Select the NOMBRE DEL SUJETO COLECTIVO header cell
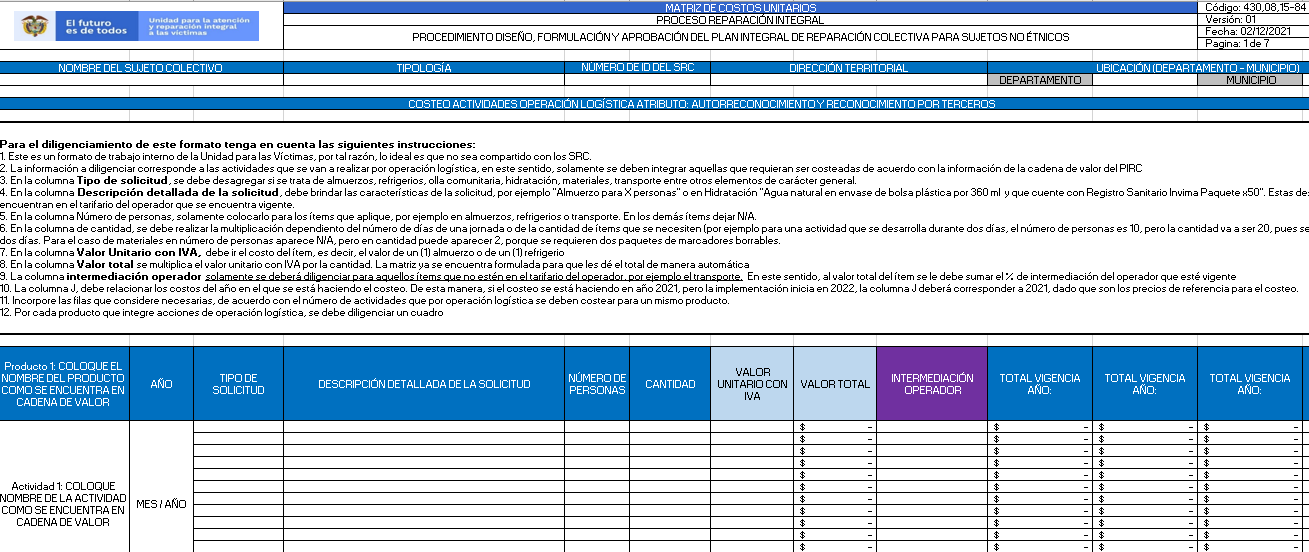1309x552 pixels. [141, 68]
